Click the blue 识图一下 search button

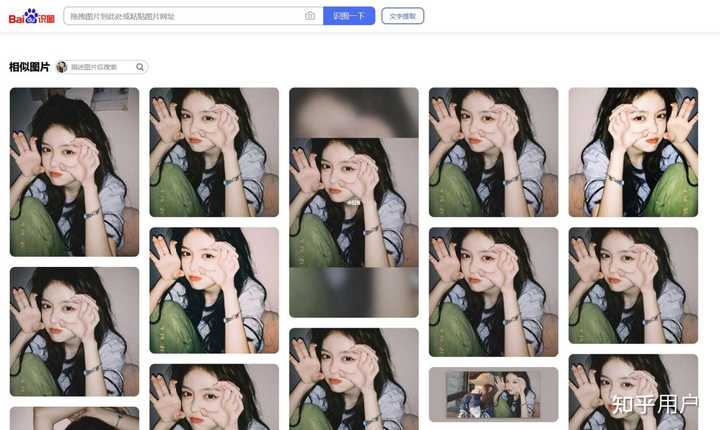(349, 16)
